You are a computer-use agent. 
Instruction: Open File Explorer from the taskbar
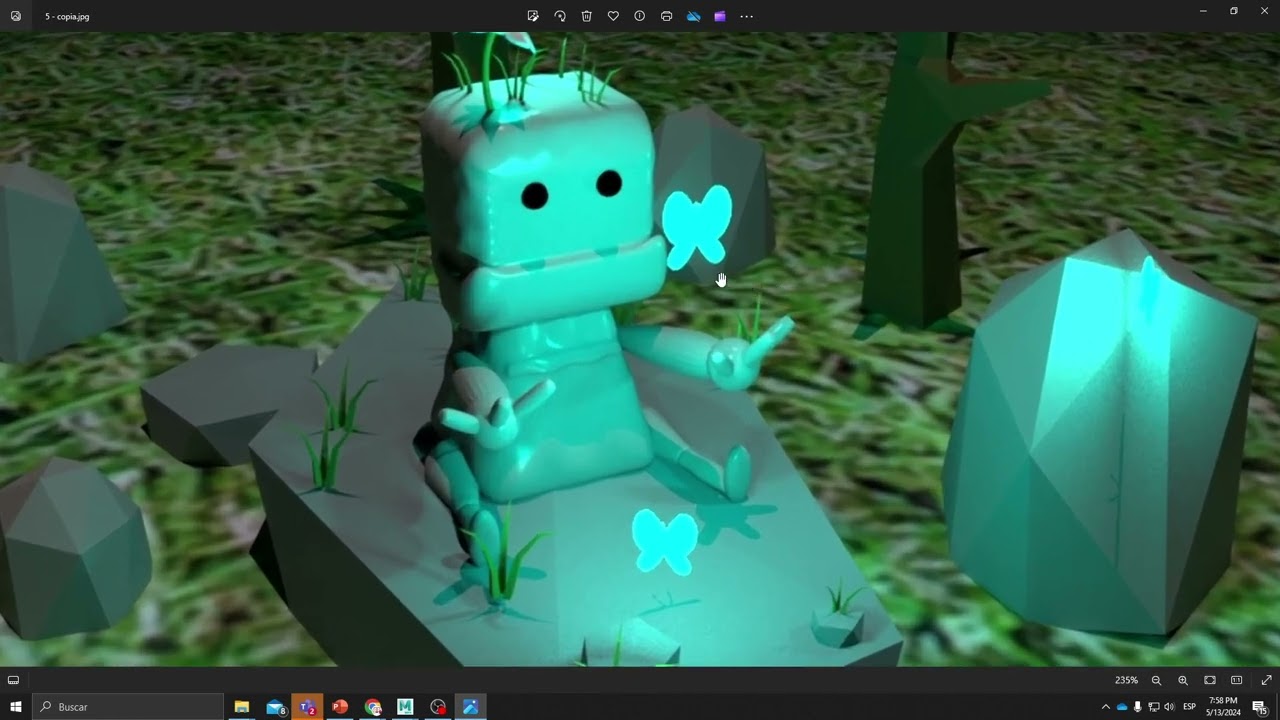242,707
